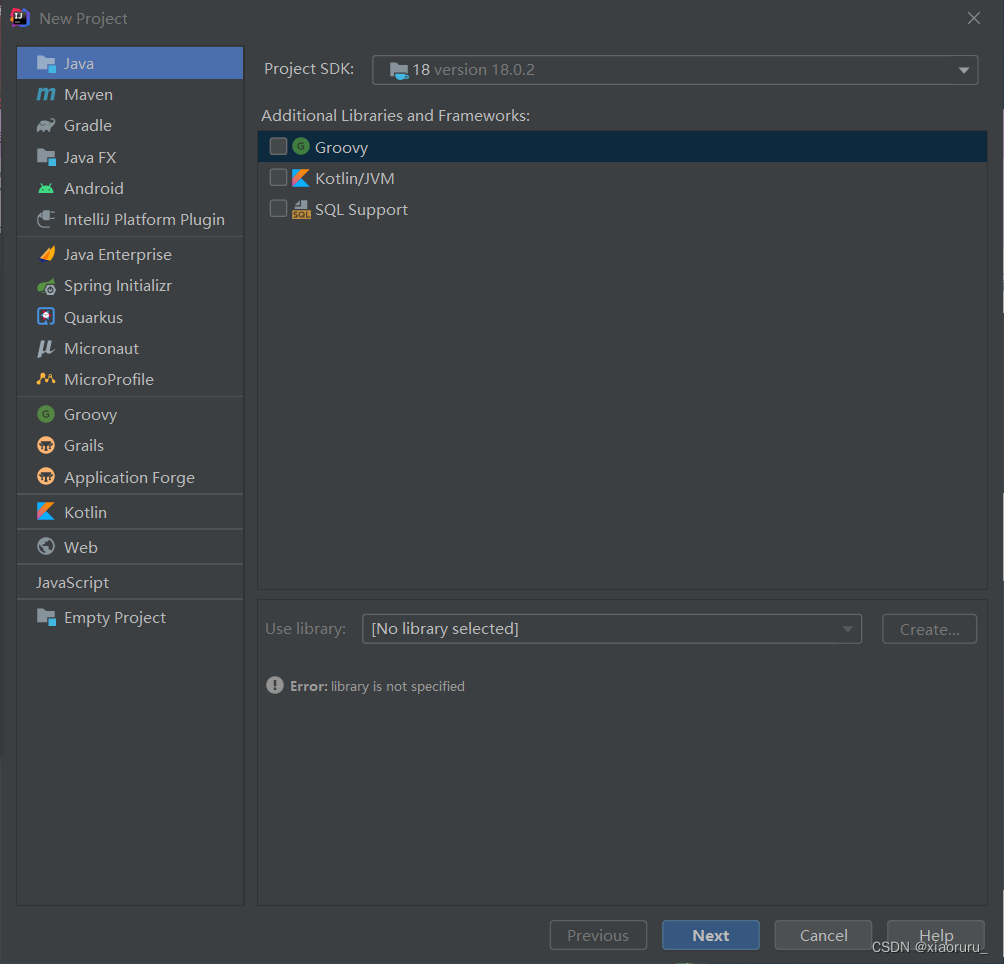Click the Create... library button

click(x=929, y=629)
